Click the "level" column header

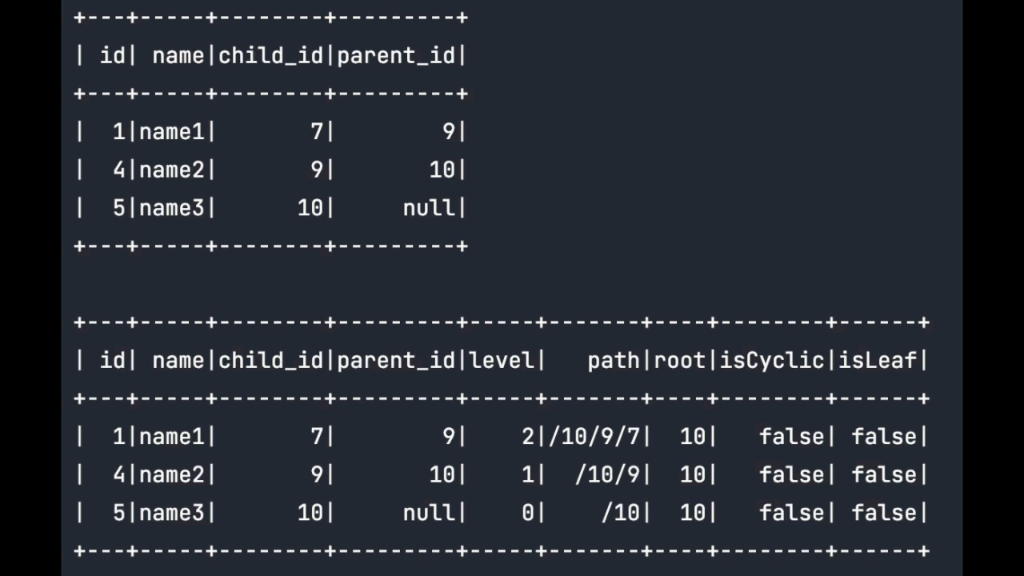tap(502, 360)
